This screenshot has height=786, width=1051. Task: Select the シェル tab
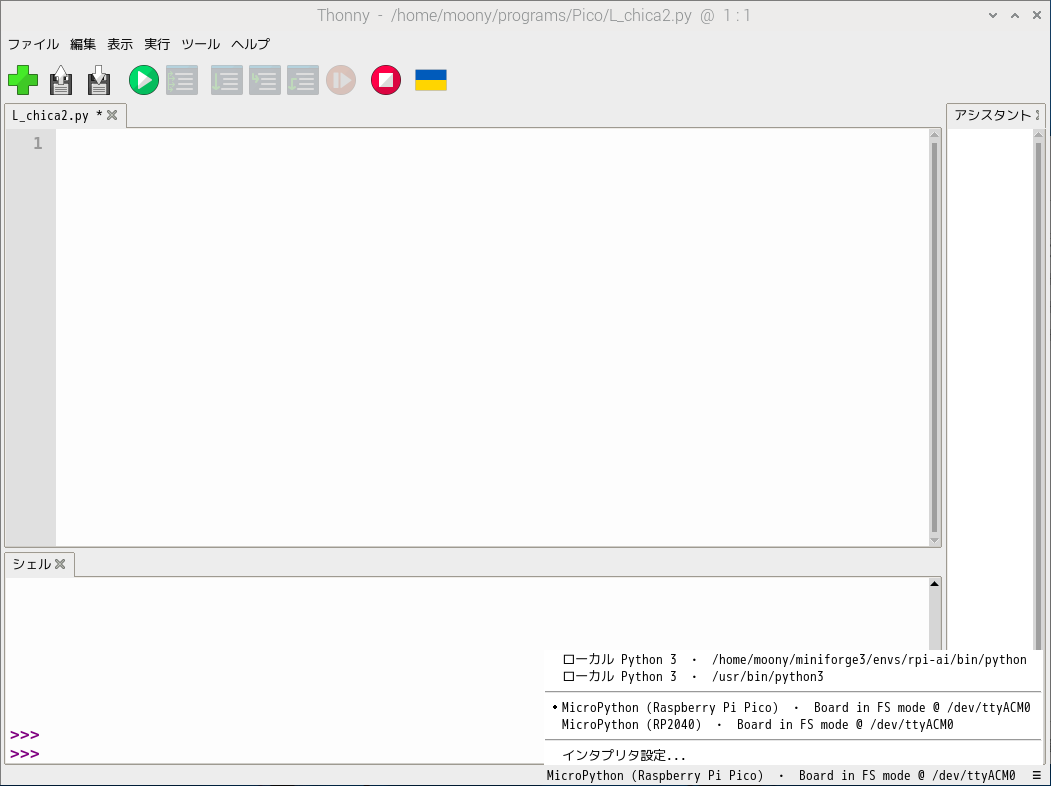point(32,564)
